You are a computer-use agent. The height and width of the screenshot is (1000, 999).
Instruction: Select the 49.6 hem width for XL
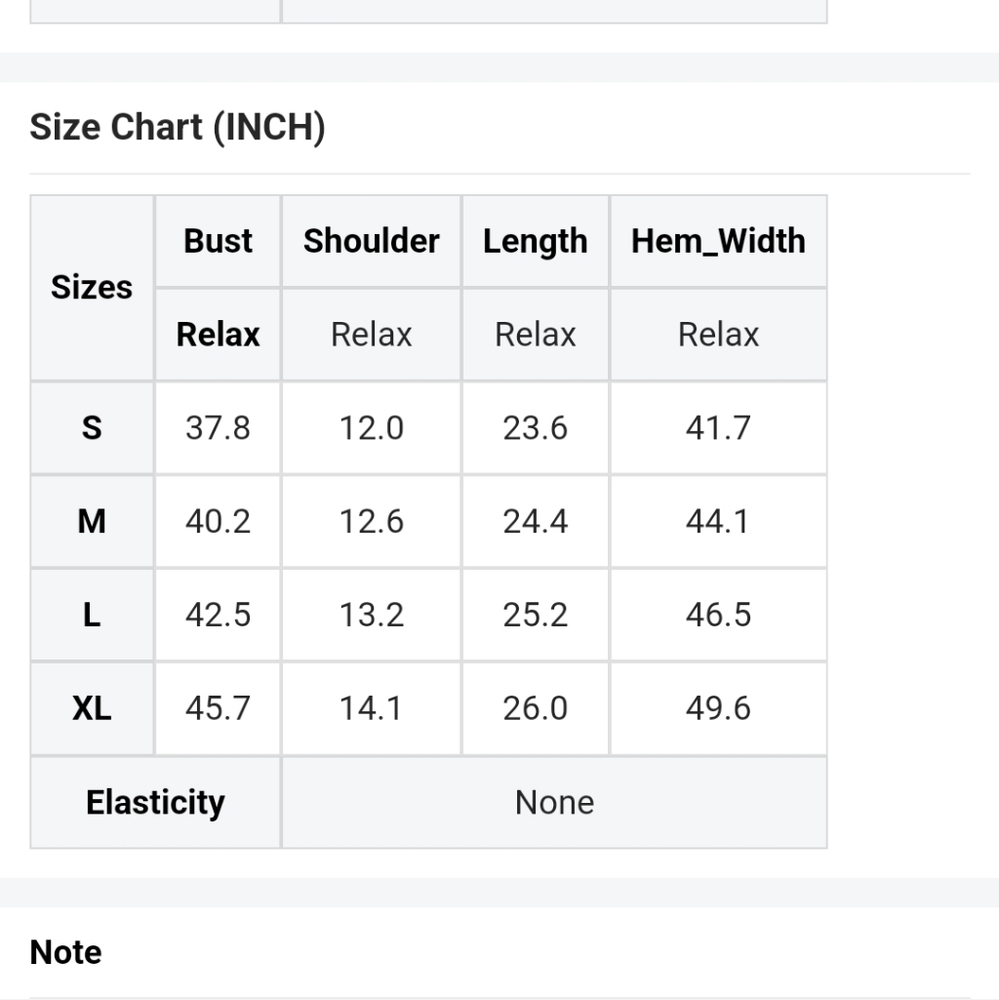(x=718, y=709)
